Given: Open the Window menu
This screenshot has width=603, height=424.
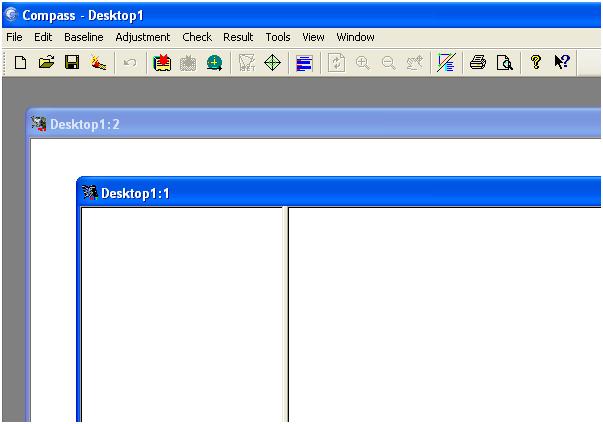Looking at the screenshot, I should [355, 37].
